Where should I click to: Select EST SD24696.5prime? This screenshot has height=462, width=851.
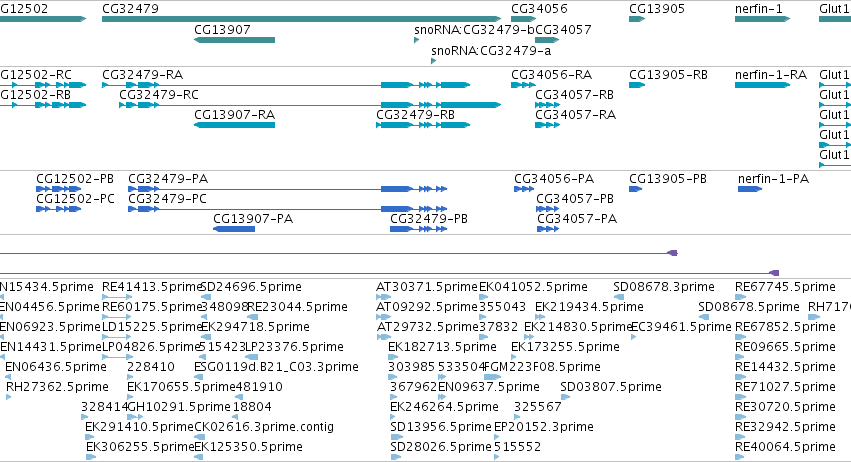click(251, 287)
